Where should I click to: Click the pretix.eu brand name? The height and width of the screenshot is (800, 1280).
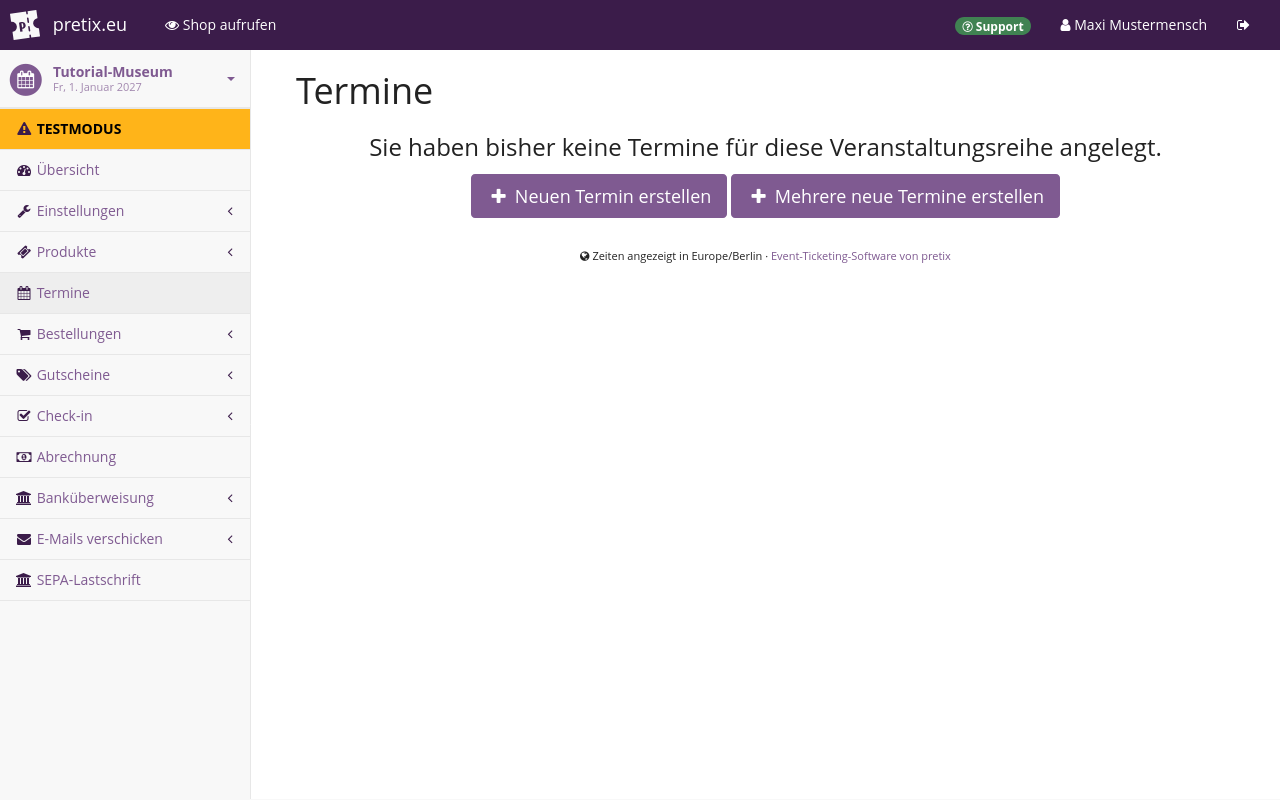coord(90,25)
